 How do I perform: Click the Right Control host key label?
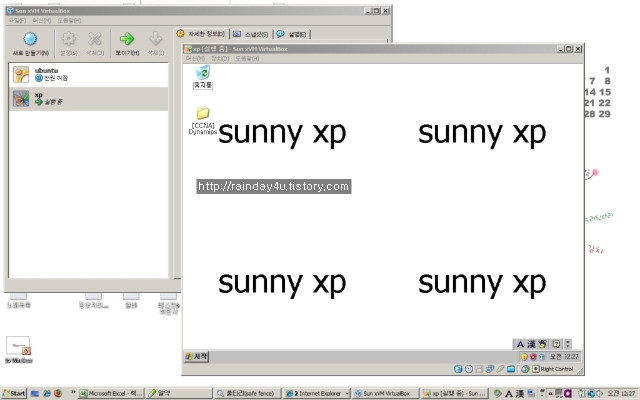click(557, 369)
